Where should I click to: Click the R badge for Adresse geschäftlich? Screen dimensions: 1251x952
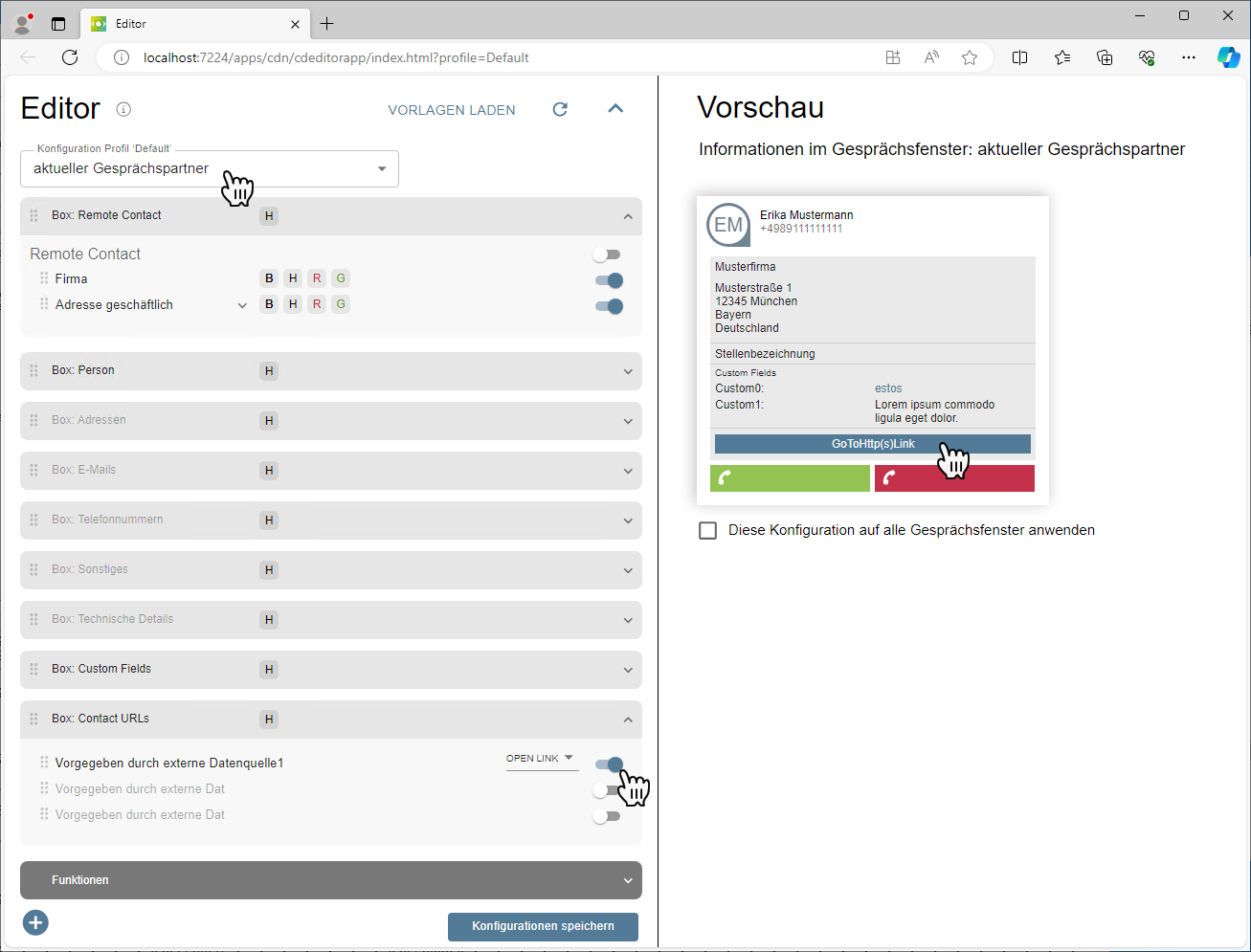(x=317, y=304)
